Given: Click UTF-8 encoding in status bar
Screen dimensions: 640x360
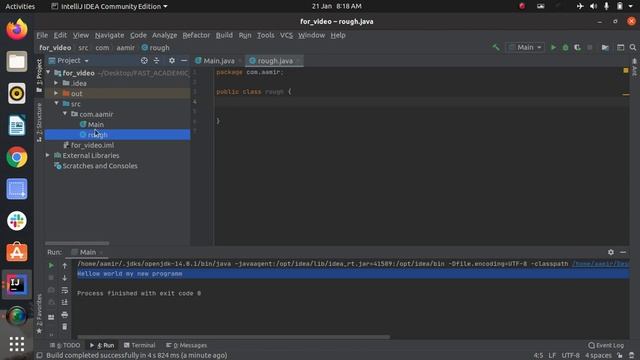Looking at the screenshot, I should 570,356.
